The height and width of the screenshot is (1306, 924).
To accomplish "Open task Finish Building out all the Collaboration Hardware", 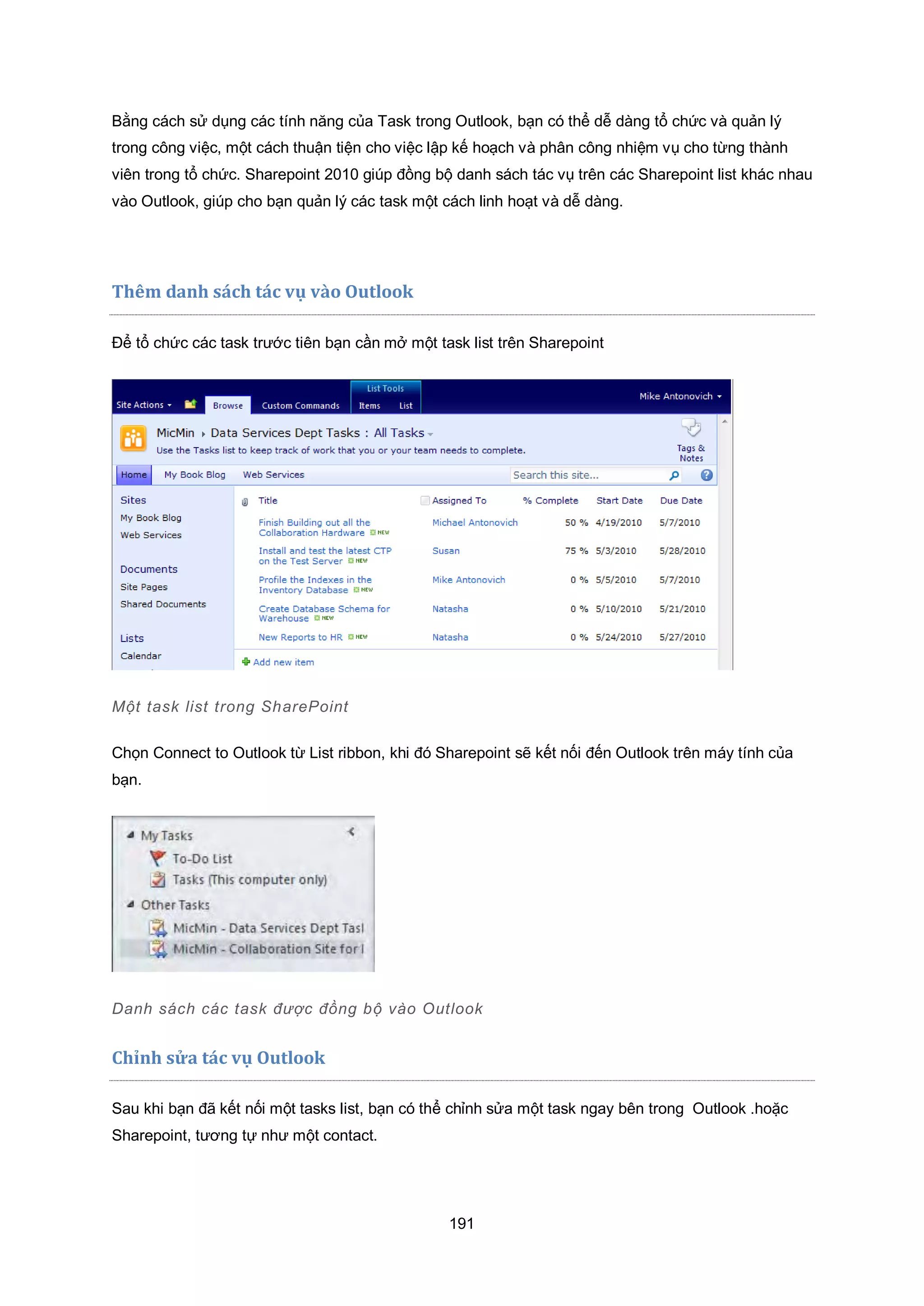I will point(314,527).
